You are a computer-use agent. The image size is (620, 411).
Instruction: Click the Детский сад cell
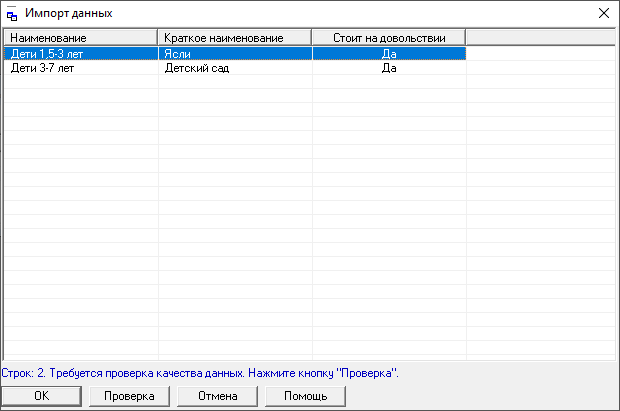click(235, 68)
